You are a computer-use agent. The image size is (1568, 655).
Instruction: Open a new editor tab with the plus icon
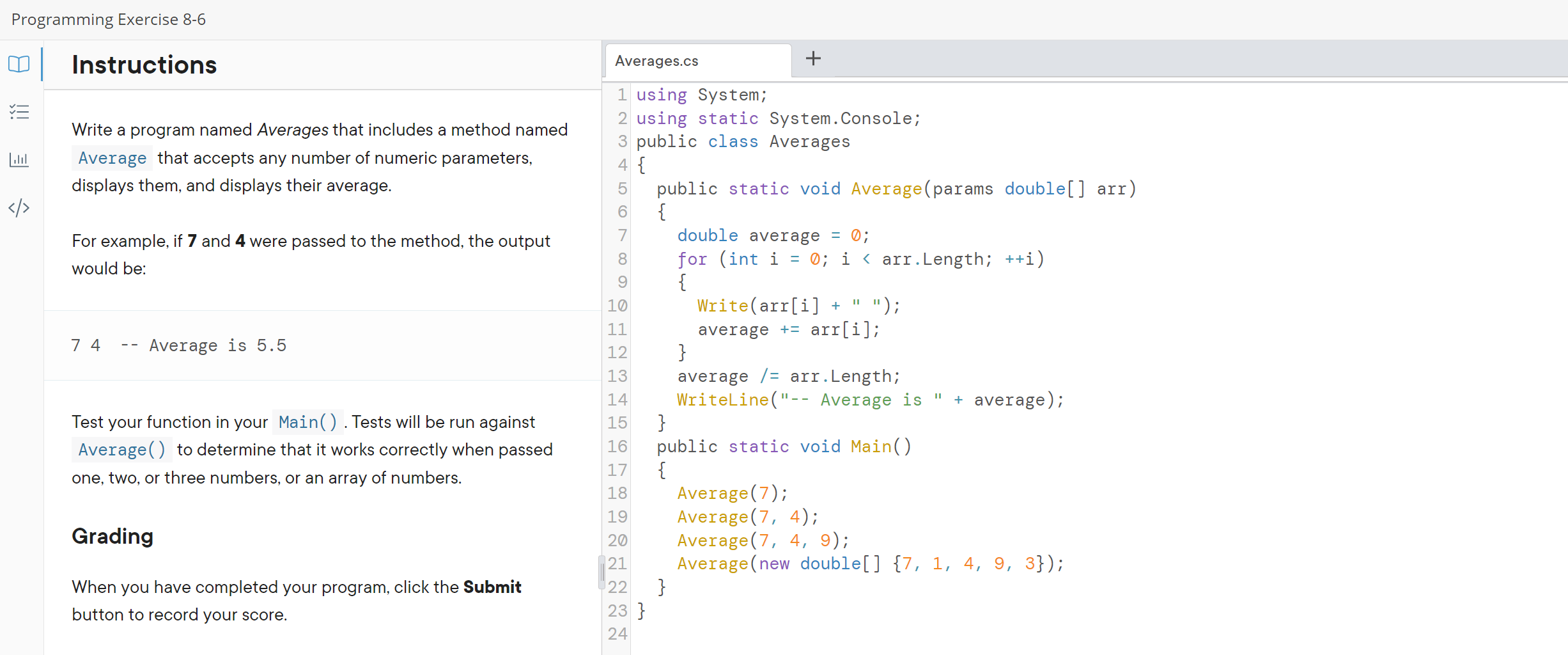812,58
